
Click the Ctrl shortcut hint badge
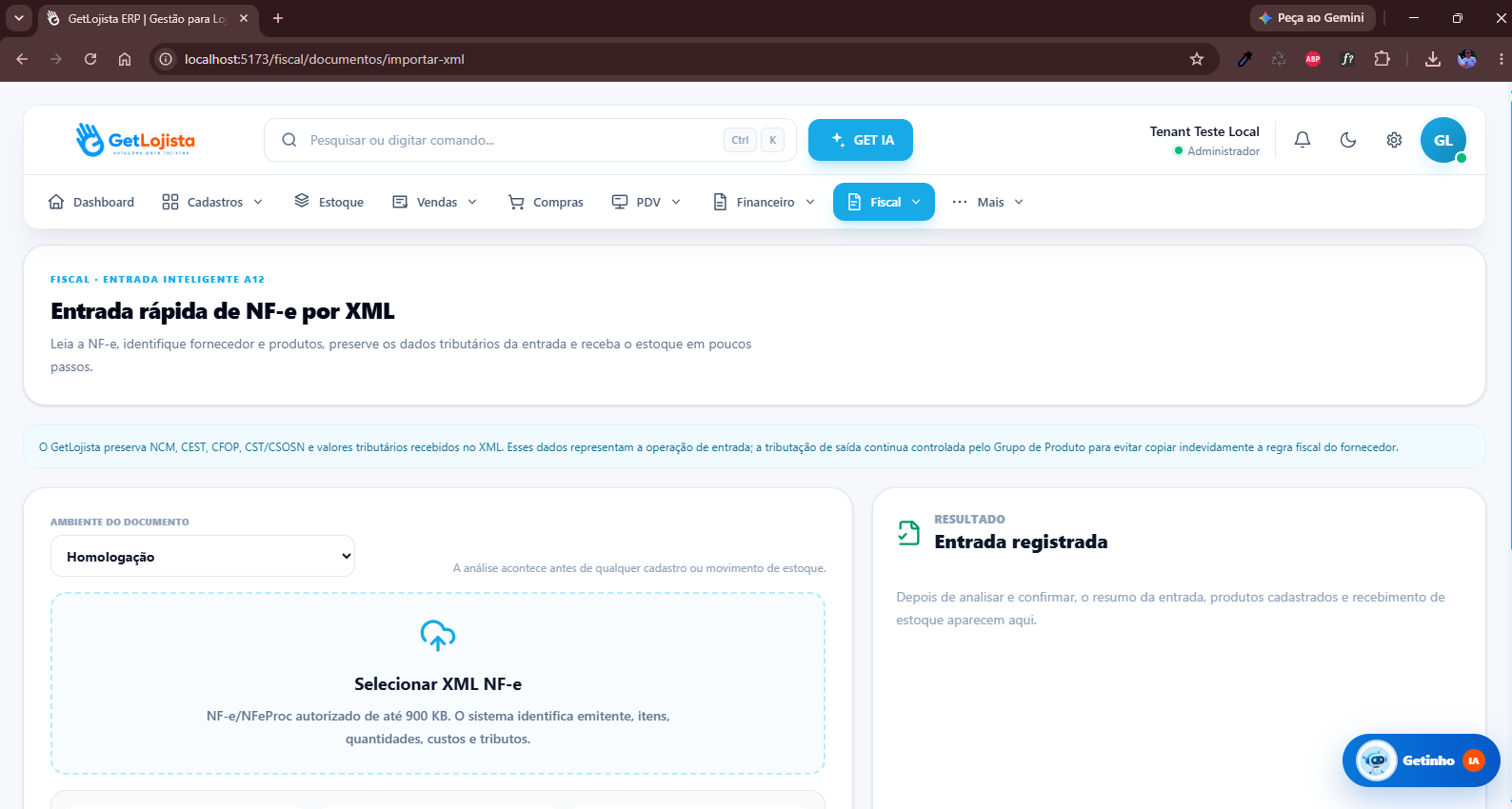coord(740,140)
